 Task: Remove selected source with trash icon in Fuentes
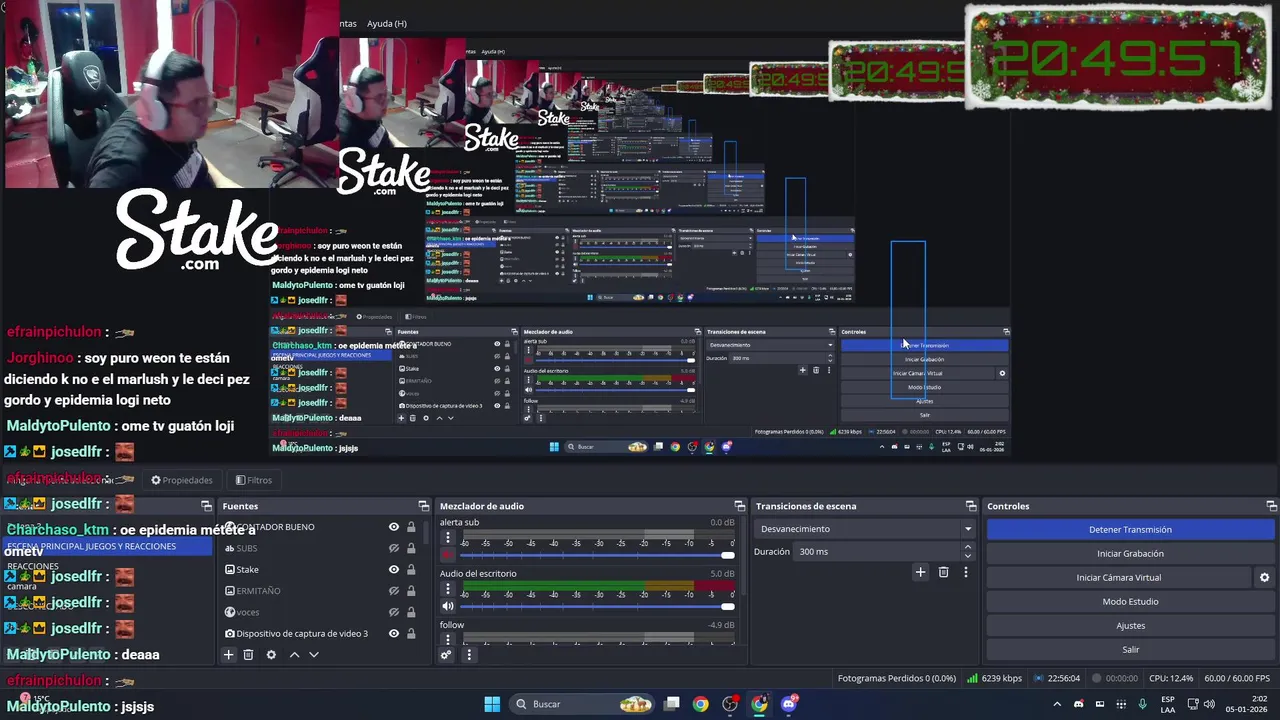(x=248, y=655)
